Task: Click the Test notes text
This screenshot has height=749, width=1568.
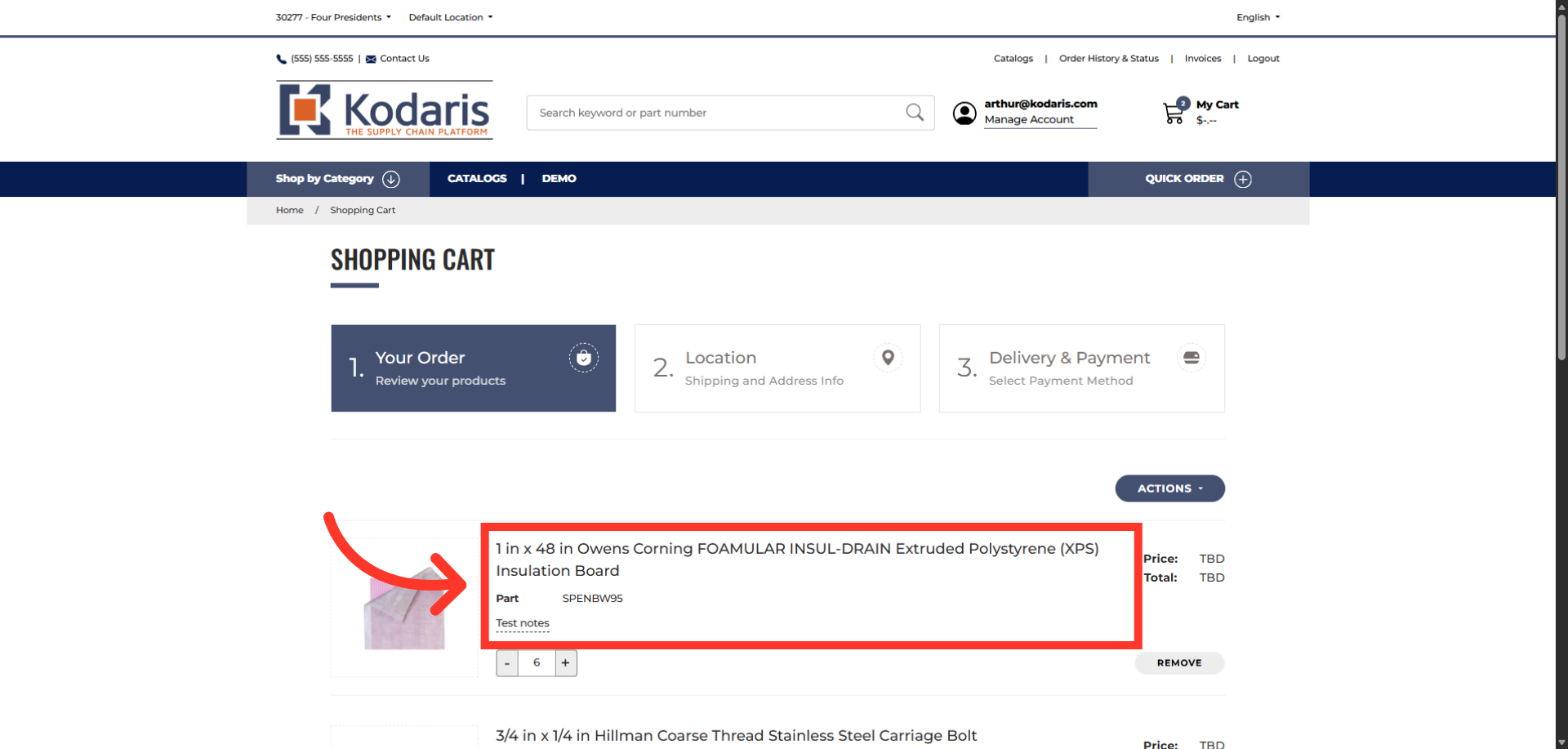Action: 523,623
